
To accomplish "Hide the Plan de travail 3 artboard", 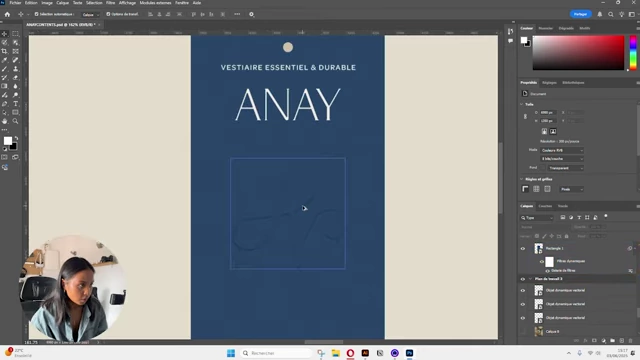I will tap(523, 279).
